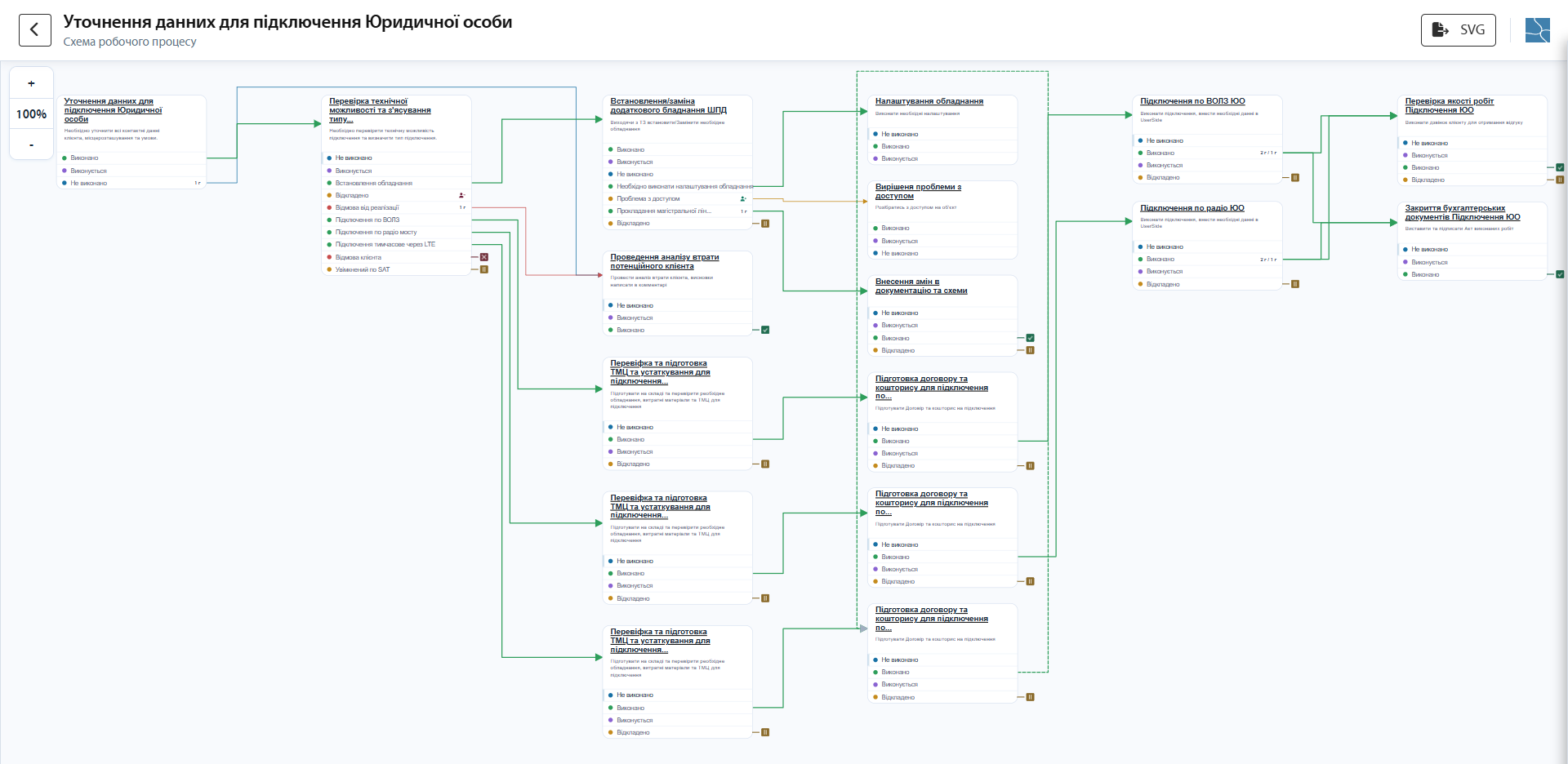Click the app logo in top-right corner
The height and width of the screenshot is (764, 1568).
click(1537, 30)
